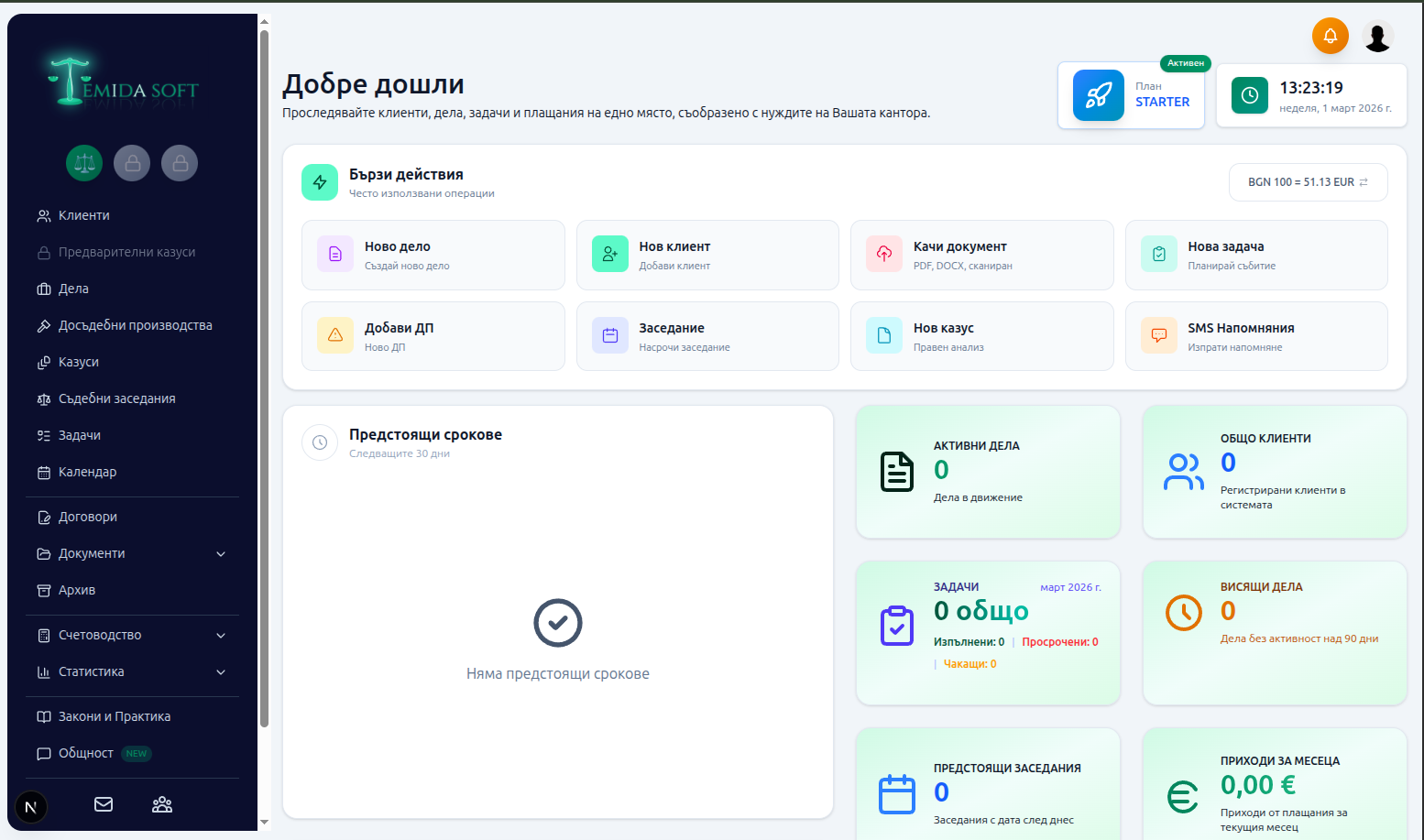Click Добави ДП quick action title
This screenshot has height=840, width=1424.
tap(400, 328)
